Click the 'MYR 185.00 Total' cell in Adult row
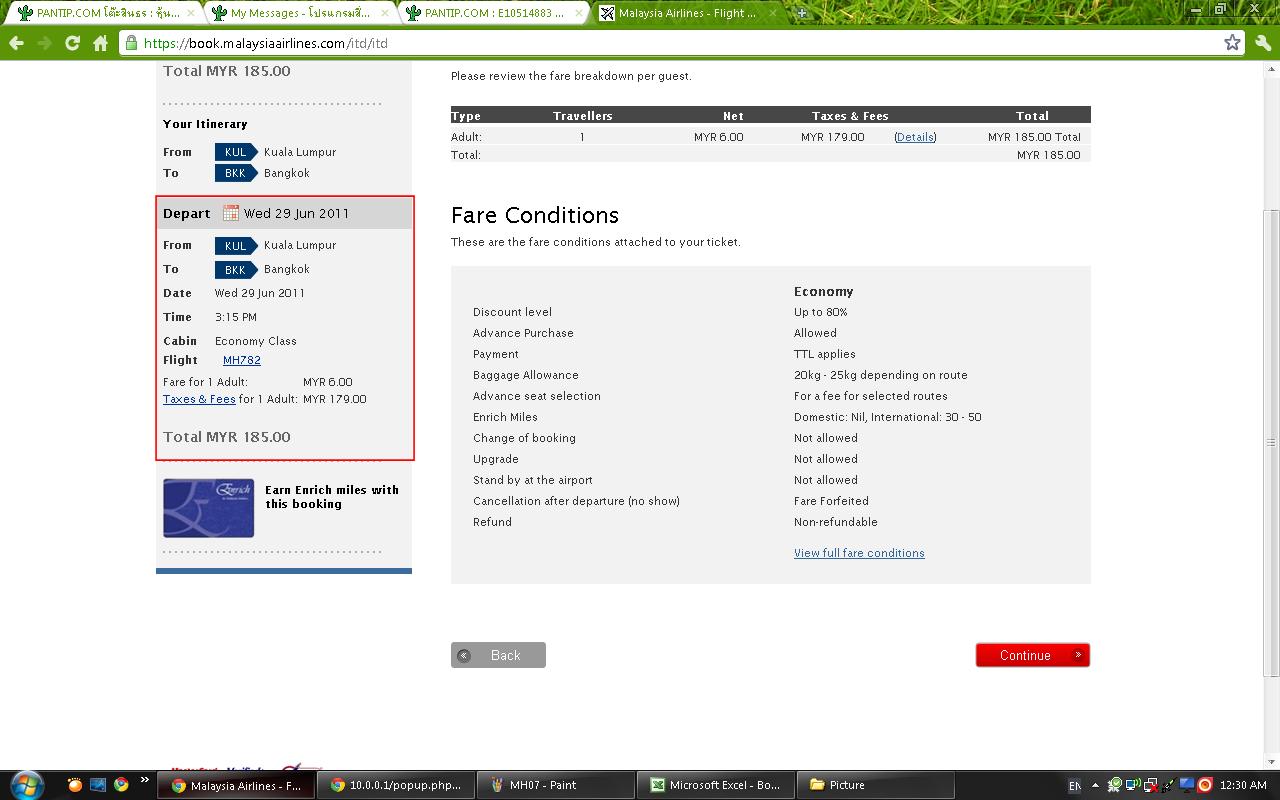 (1034, 137)
